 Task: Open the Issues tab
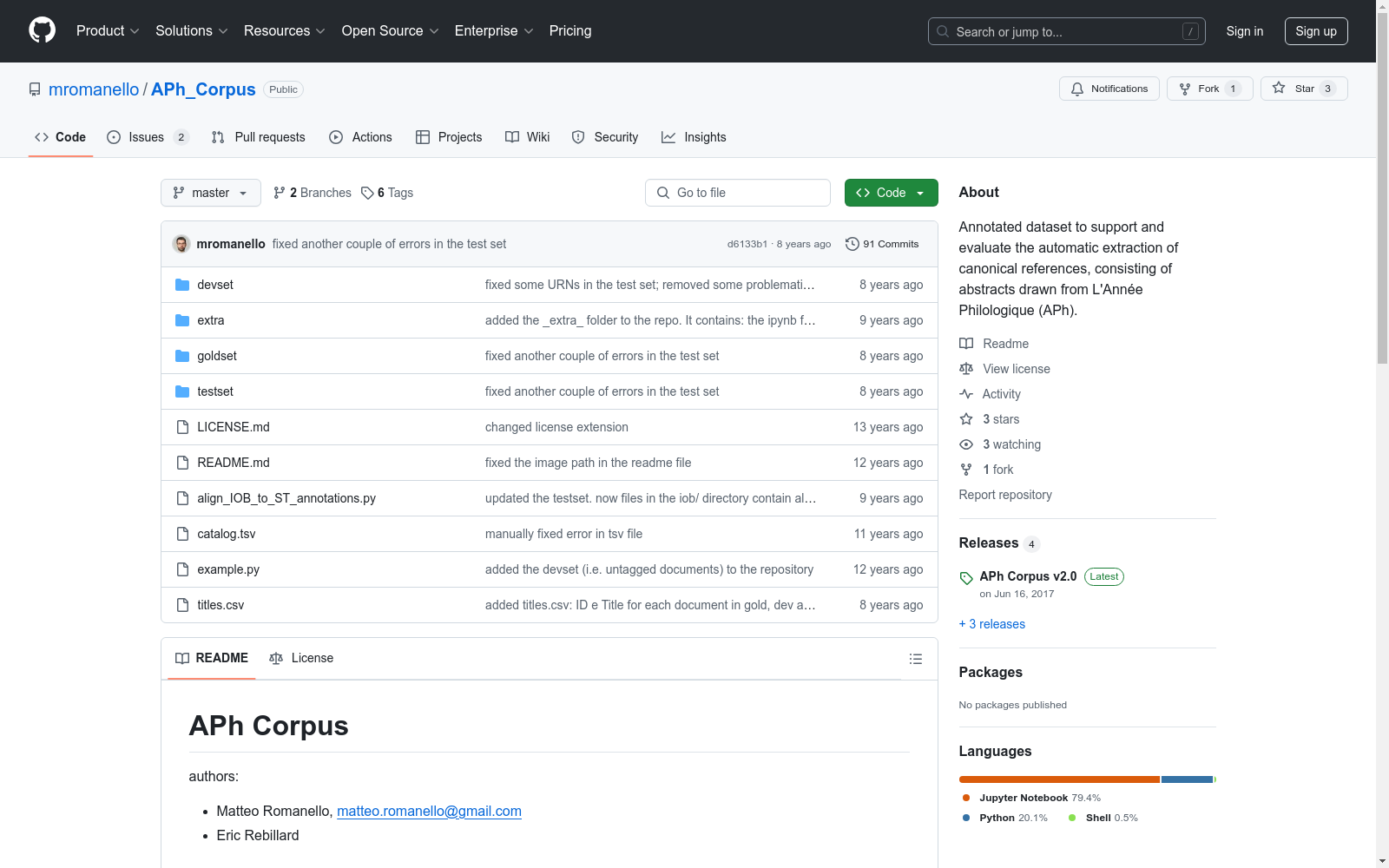(148, 137)
